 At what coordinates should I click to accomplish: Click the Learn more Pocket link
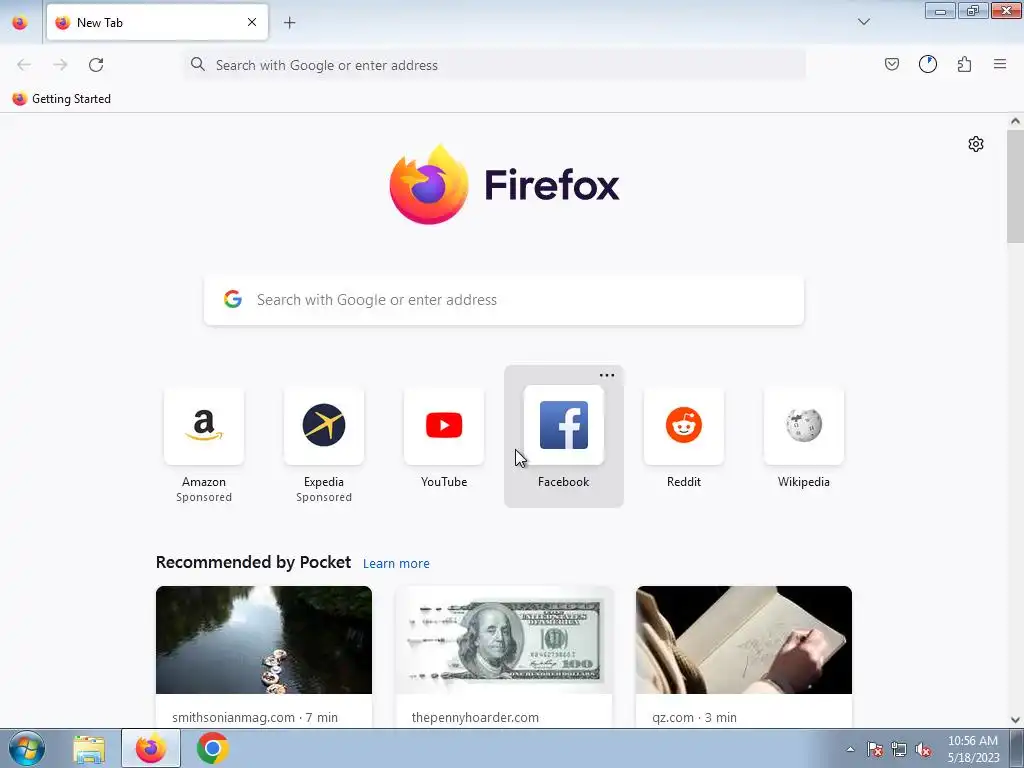point(396,563)
